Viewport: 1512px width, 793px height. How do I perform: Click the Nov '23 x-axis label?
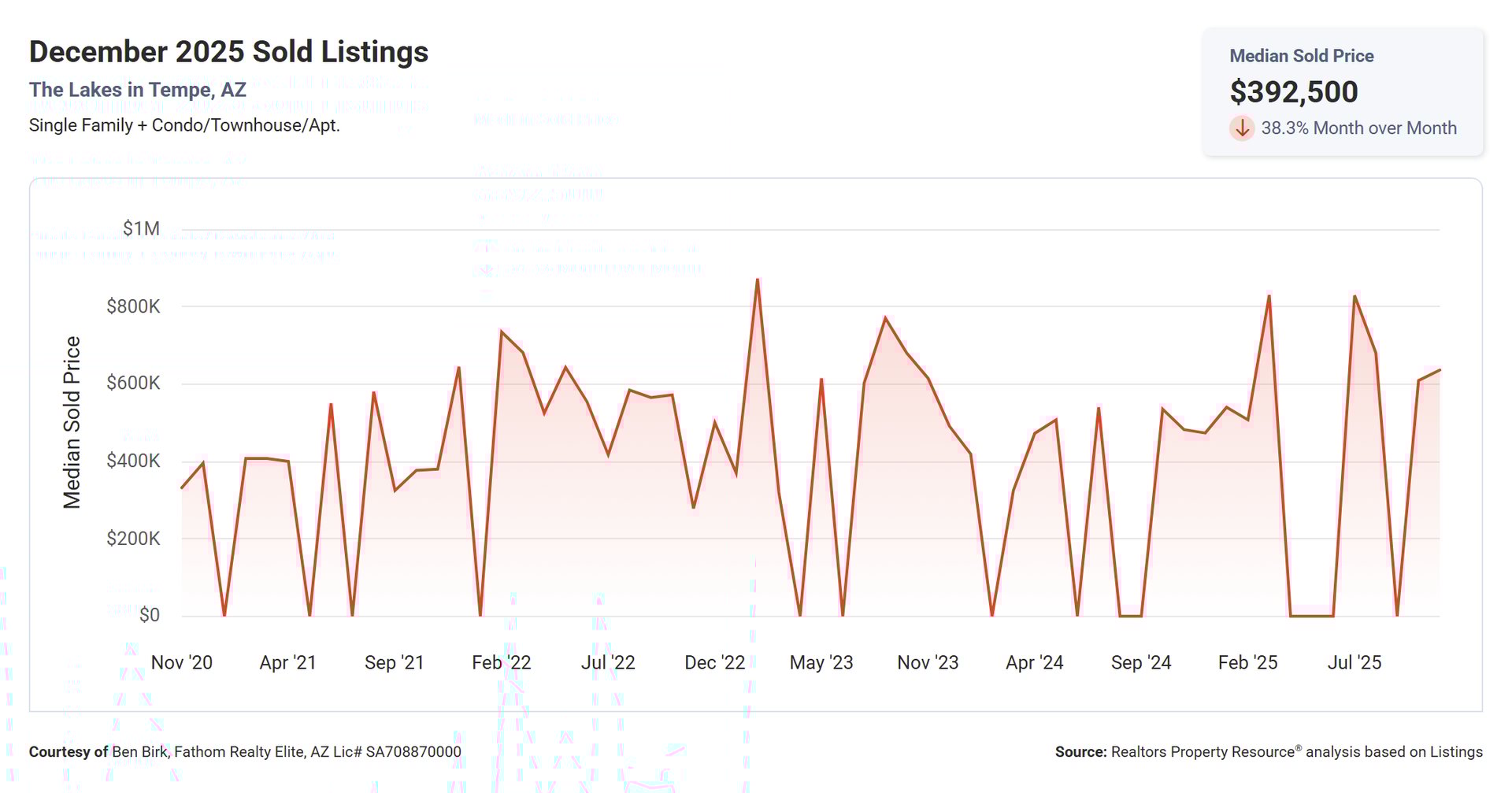point(928,662)
